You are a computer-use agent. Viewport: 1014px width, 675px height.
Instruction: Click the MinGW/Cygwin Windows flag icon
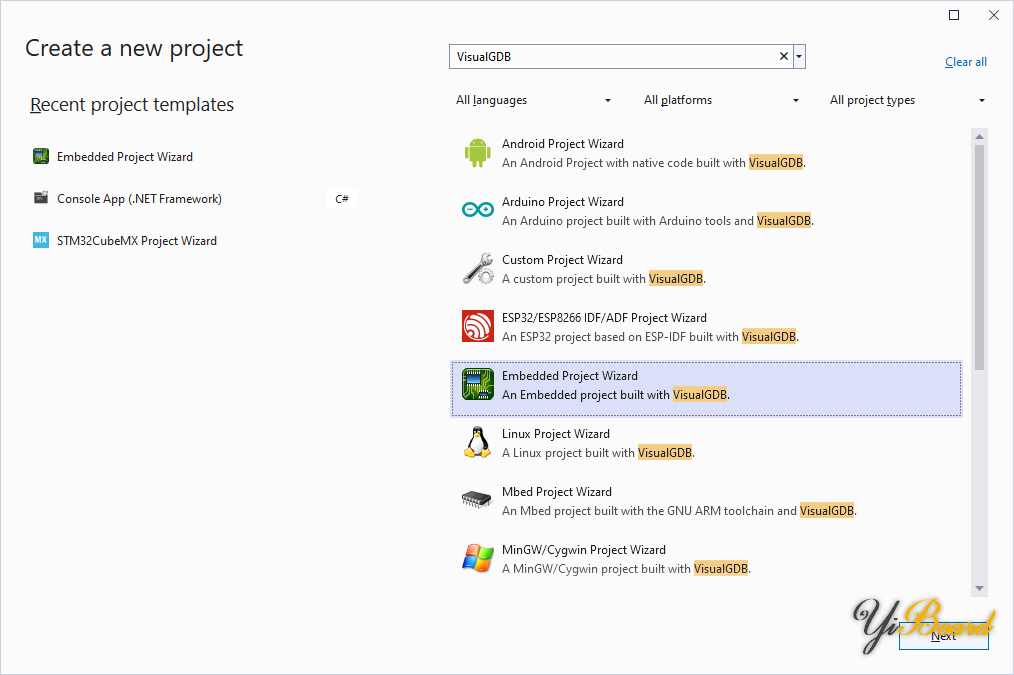click(x=477, y=558)
